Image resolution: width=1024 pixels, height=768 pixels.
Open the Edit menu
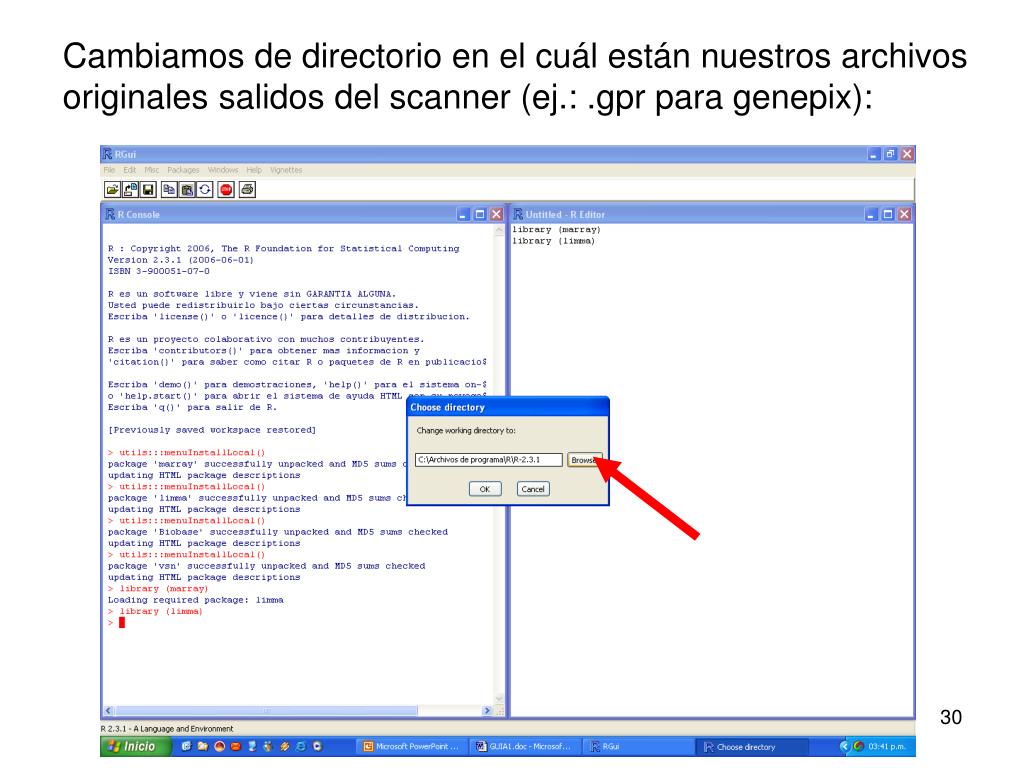coord(130,170)
